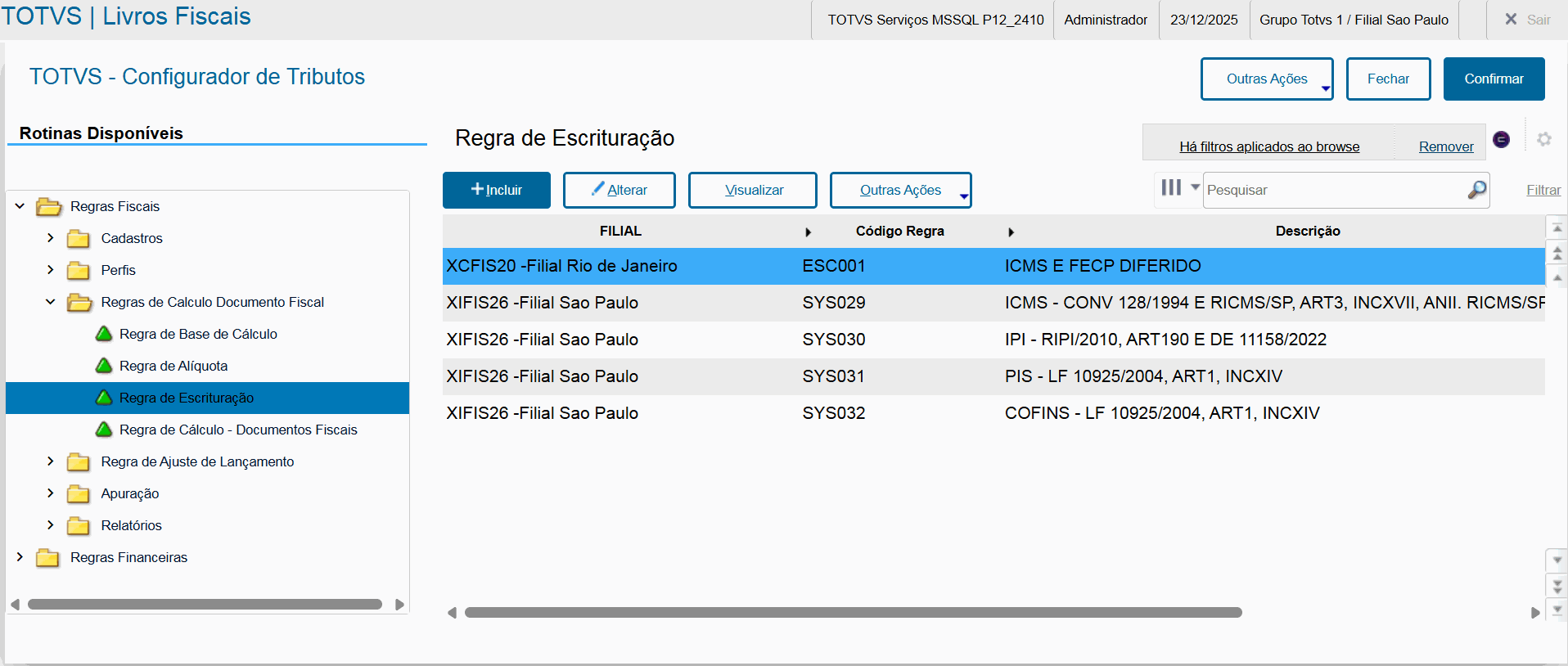The image size is (1568, 666).
Task: Click the Regras Fiscais folder icon
Action: pyautogui.click(x=49, y=207)
